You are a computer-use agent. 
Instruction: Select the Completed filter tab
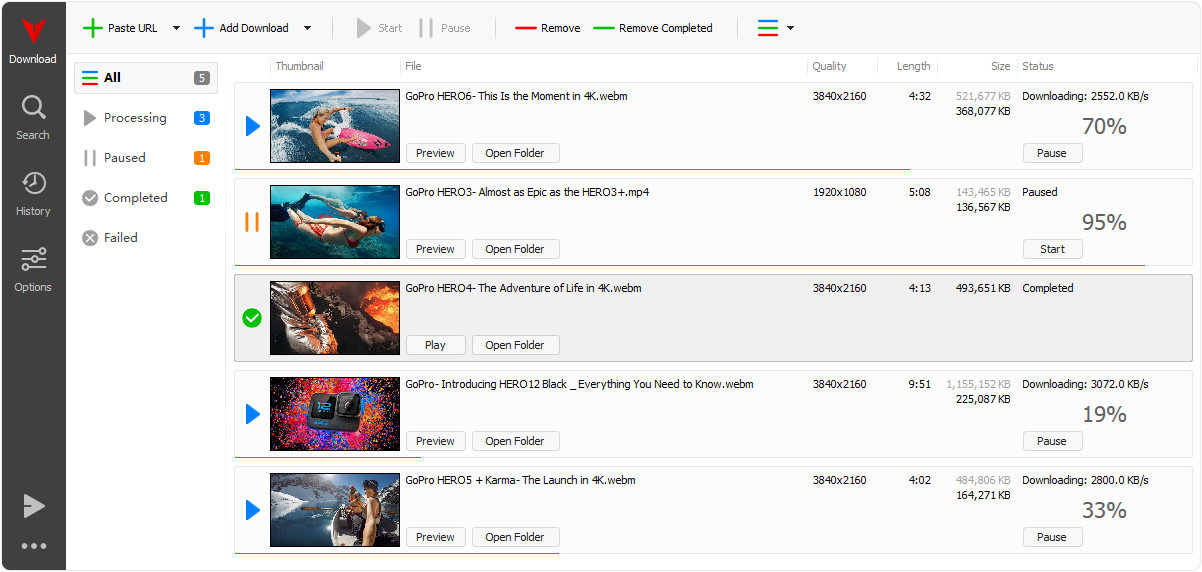tap(146, 198)
